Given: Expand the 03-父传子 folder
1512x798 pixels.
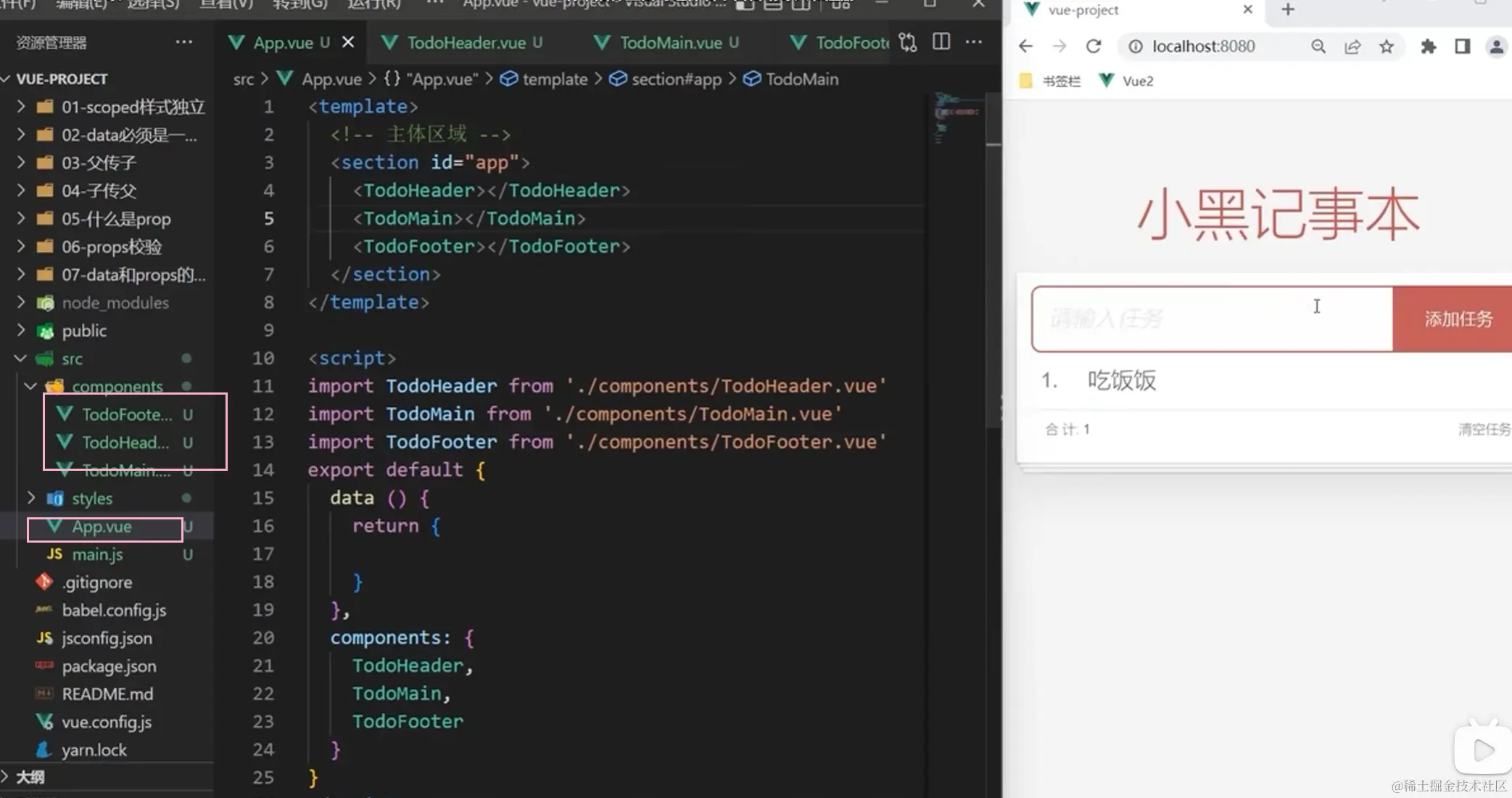Looking at the screenshot, I should coord(99,163).
